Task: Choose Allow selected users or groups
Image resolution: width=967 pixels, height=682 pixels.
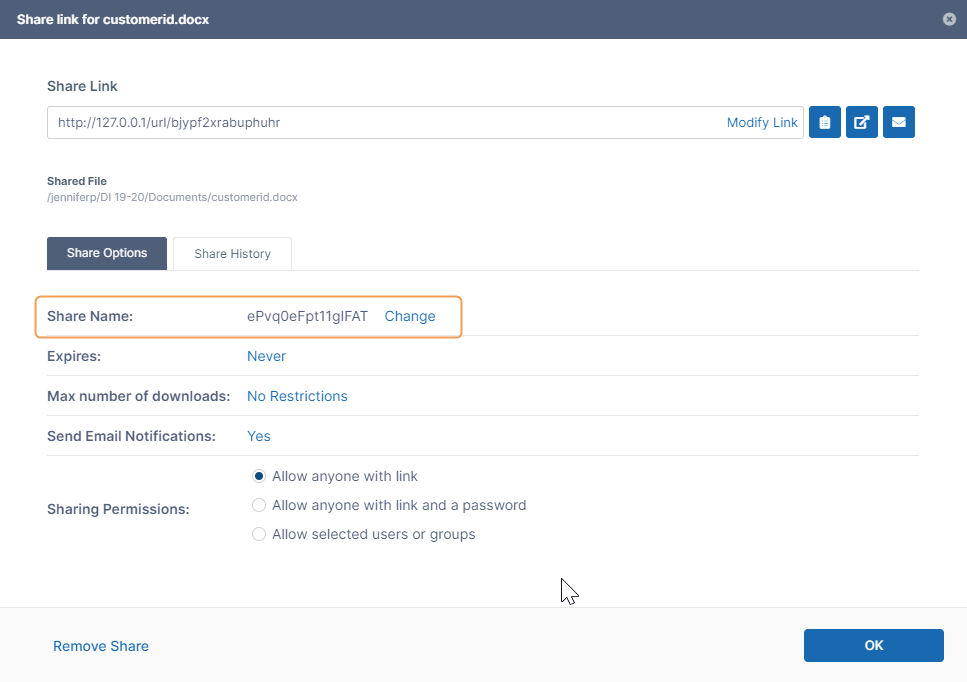Action: pyautogui.click(x=259, y=534)
